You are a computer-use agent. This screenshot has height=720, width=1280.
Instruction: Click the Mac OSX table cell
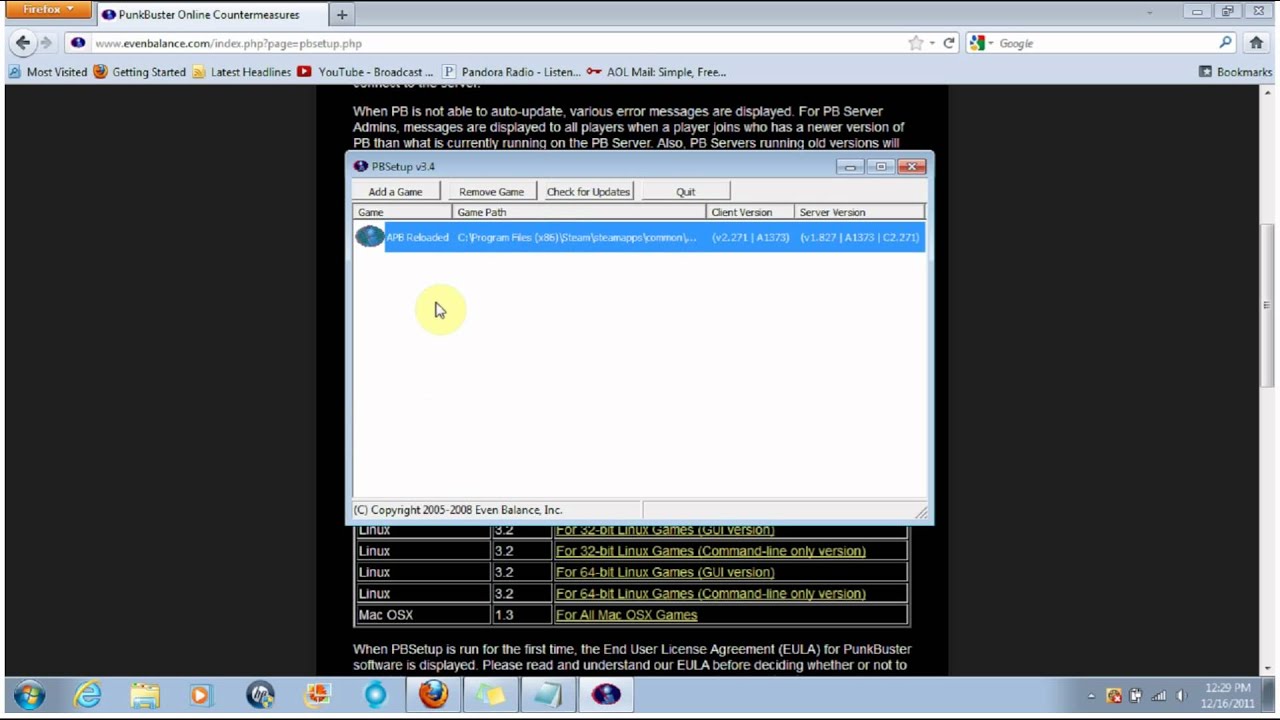[423, 615]
